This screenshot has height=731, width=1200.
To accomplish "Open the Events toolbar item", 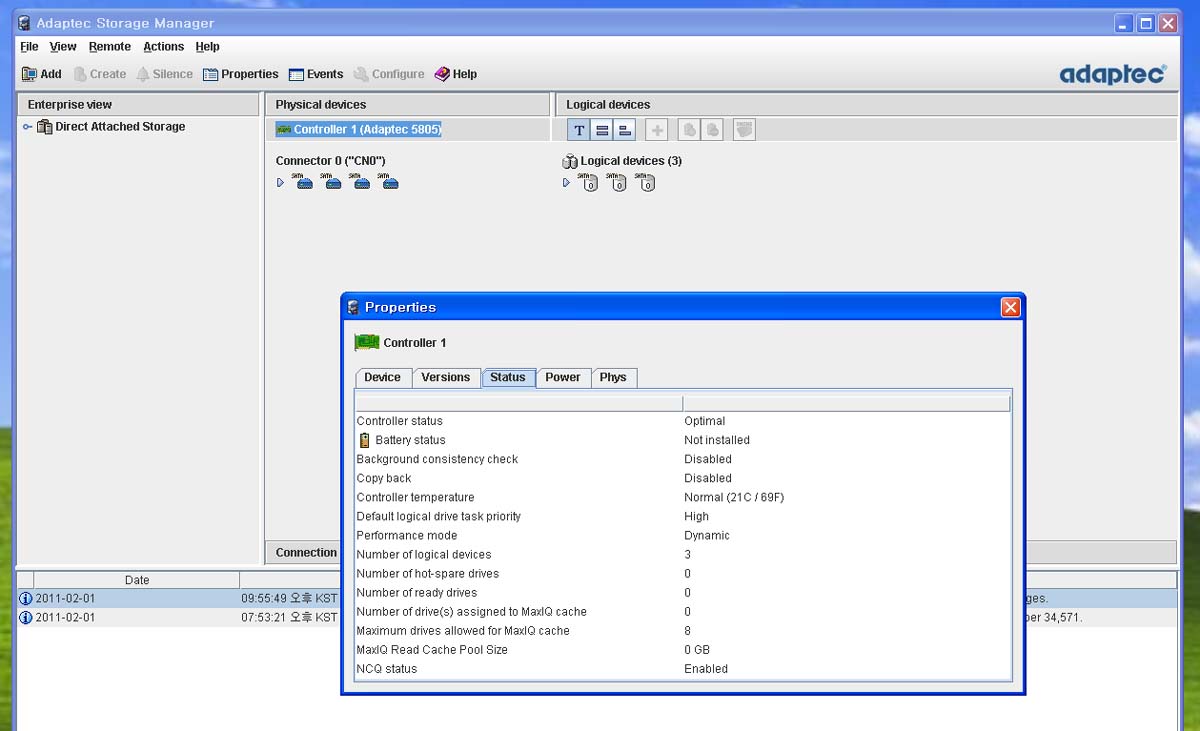I will tap(316, 74).
